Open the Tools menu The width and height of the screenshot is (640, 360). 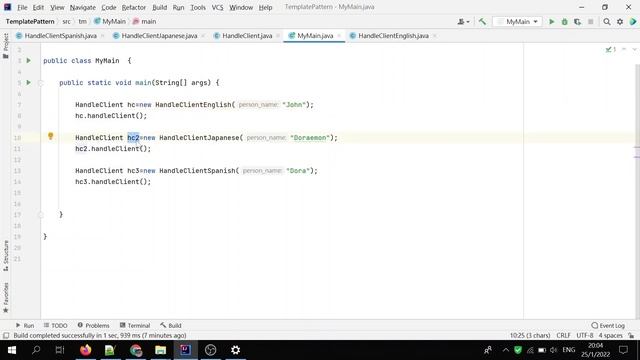[198, 7]
